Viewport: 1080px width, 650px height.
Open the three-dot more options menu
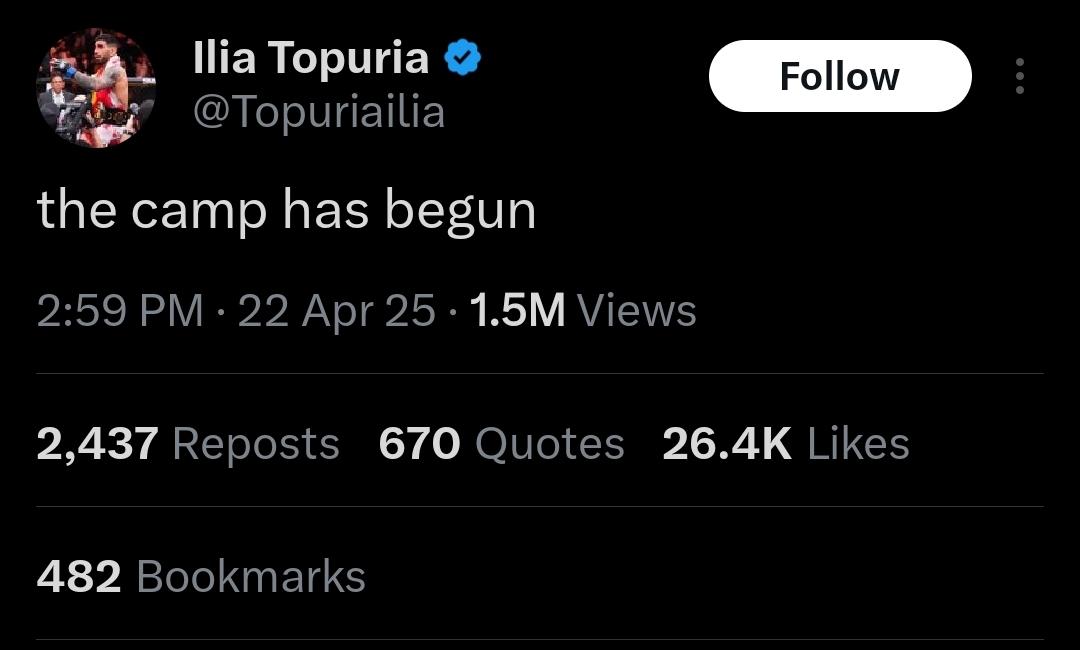1019,76
